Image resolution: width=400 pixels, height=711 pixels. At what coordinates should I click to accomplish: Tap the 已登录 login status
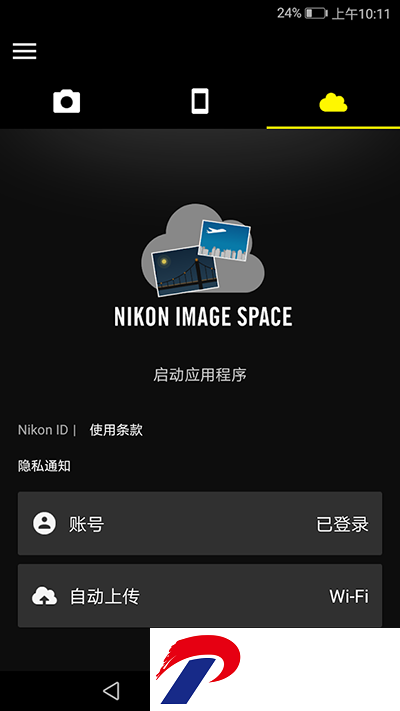point(342,524)
